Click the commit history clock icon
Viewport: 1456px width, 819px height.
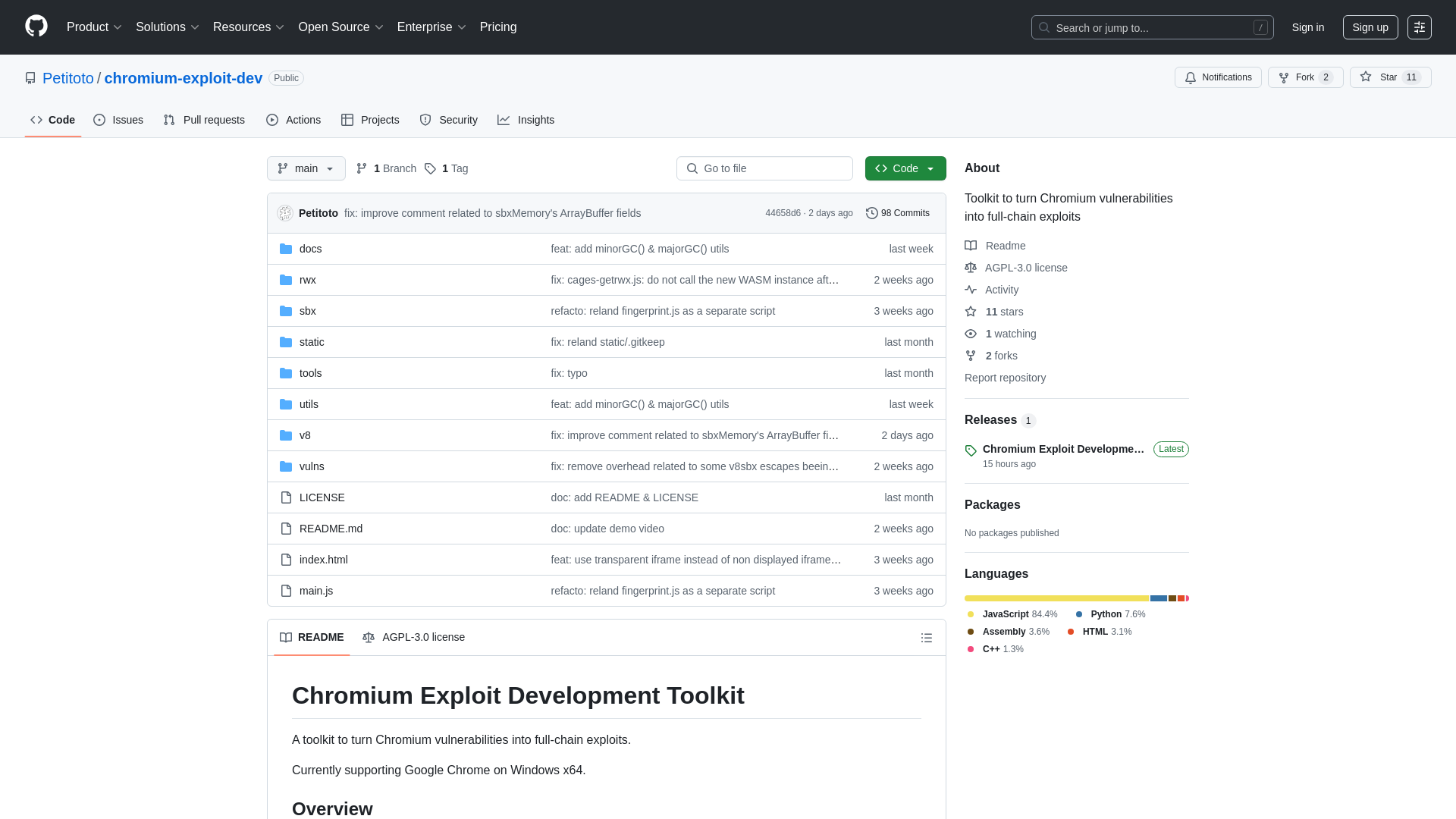(x=872, y=213)
